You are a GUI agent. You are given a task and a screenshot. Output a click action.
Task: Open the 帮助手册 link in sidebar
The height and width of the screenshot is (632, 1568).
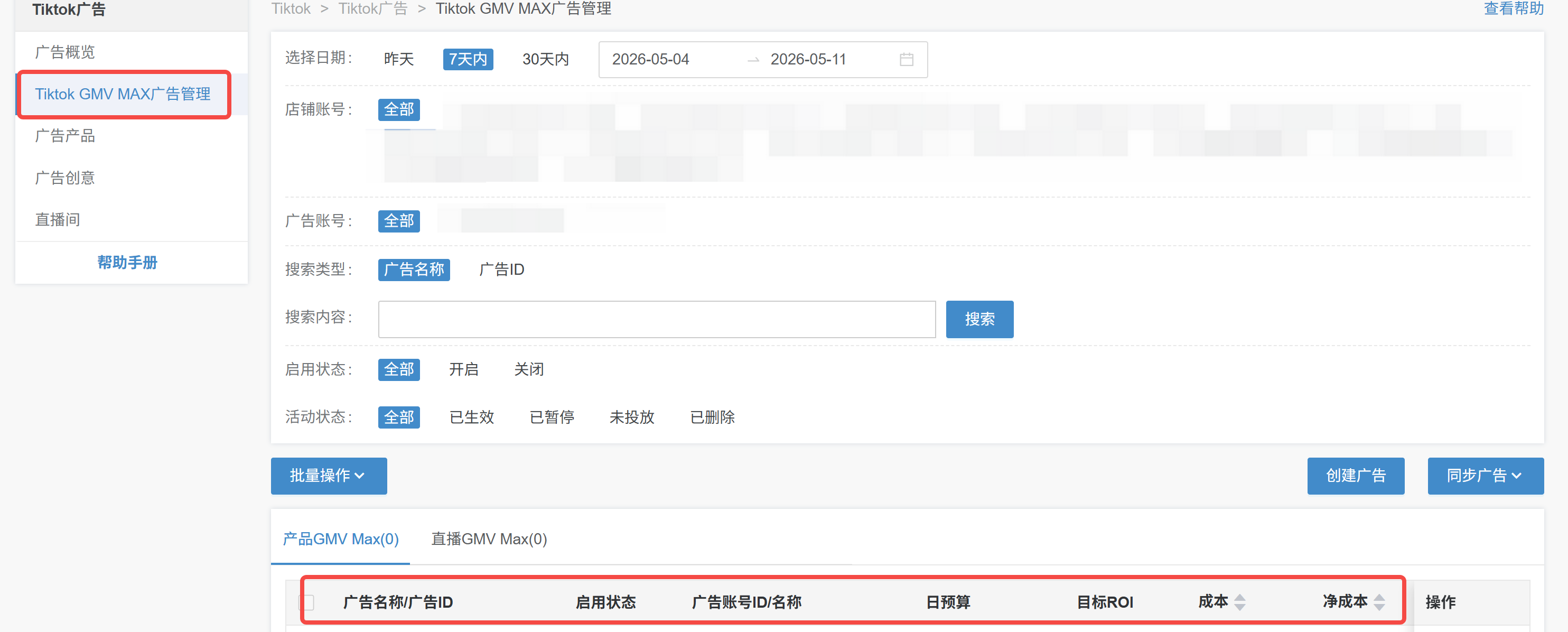tap(127, 263)
